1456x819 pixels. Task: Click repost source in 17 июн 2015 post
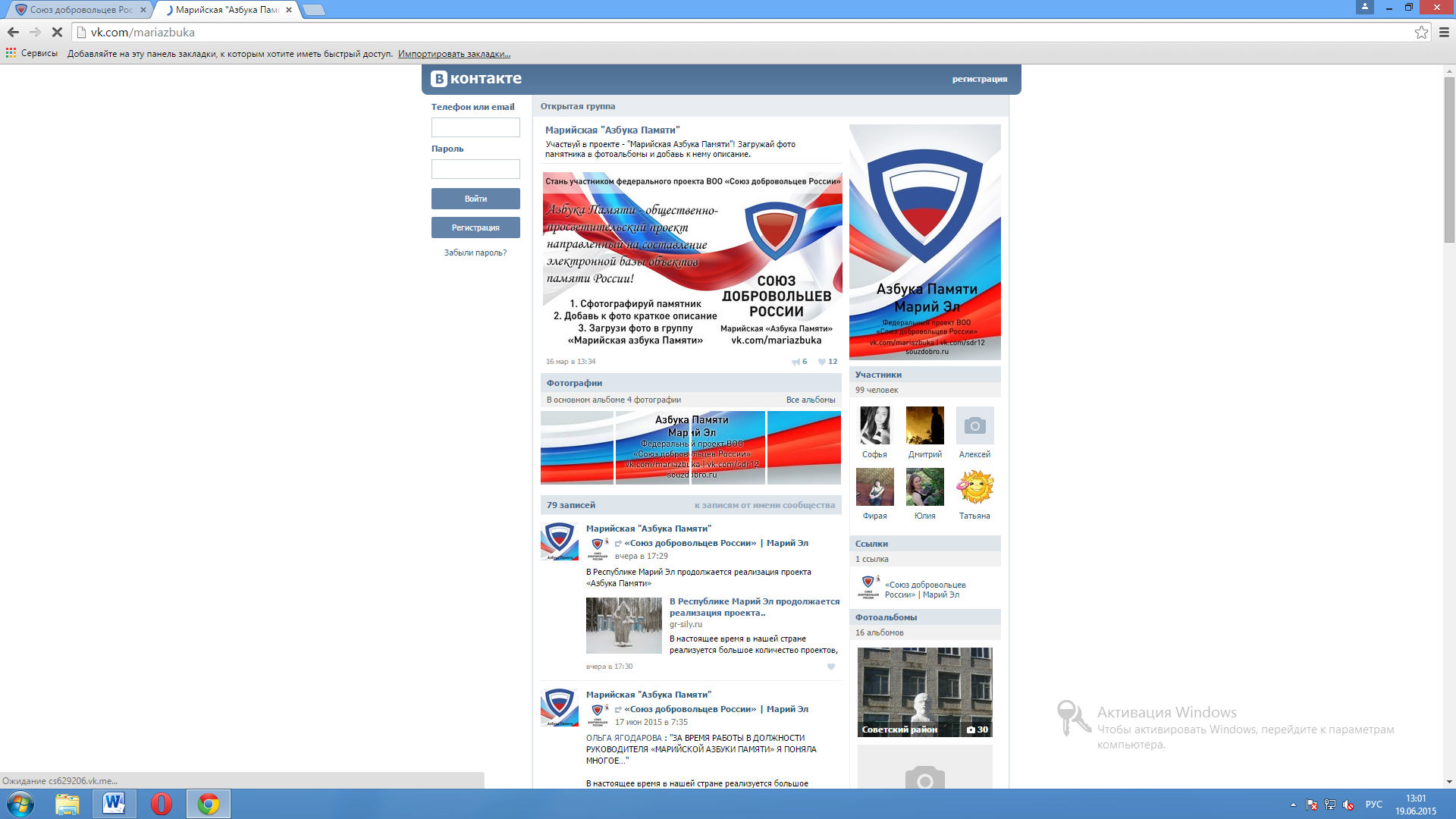point(716,709)
